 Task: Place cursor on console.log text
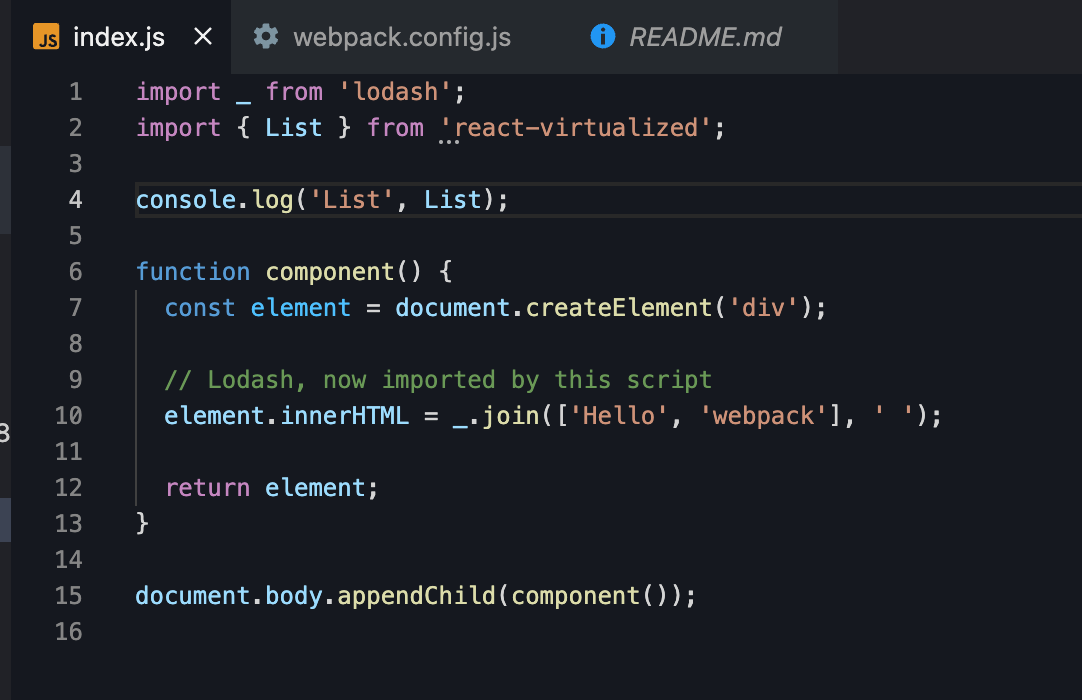point(214,200)
